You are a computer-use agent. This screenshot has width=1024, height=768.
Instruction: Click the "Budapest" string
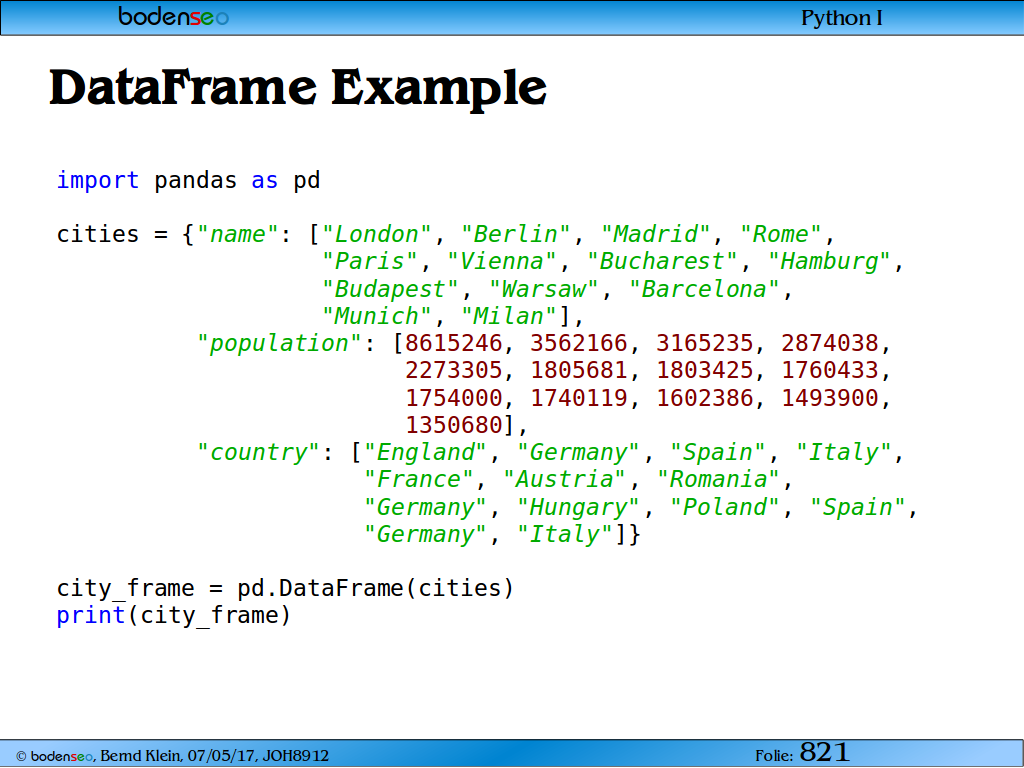391,289
